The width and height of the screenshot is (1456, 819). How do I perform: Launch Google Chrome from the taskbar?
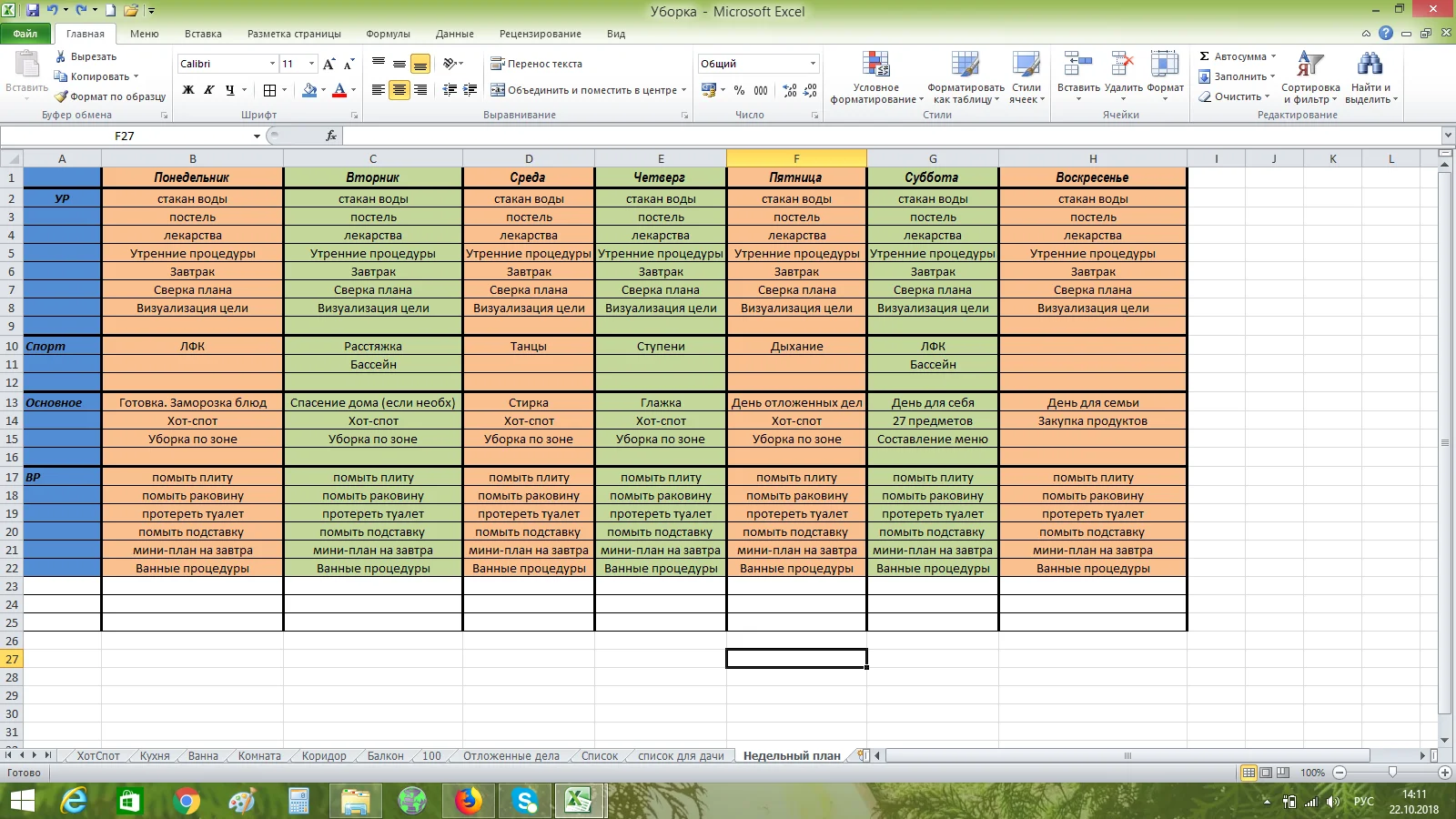(x=187, y=801)
